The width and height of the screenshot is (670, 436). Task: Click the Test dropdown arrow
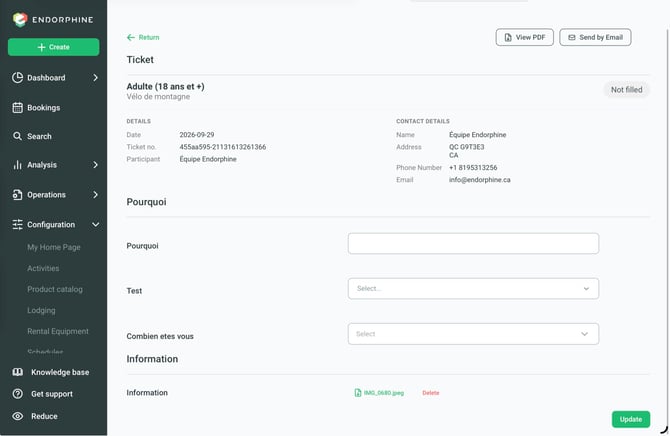[586, 289]
